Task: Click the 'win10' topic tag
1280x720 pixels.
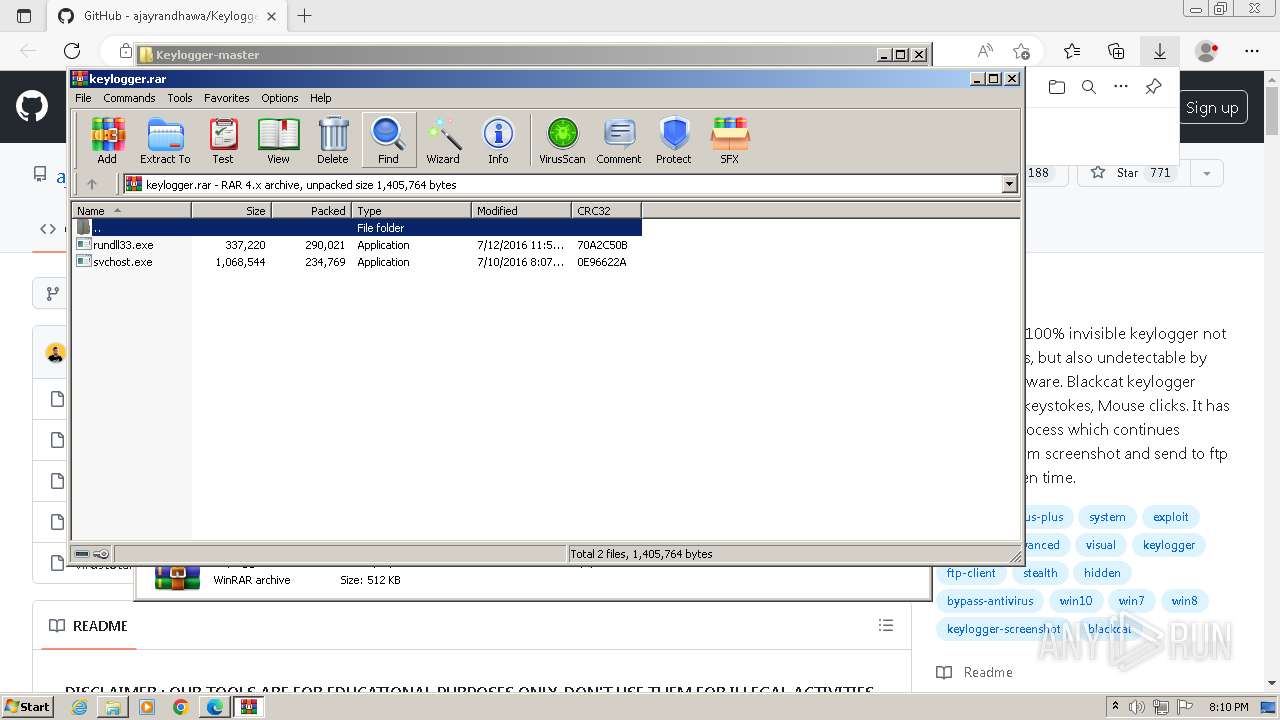Action: pyautogui.click(x=1076, y=601)
